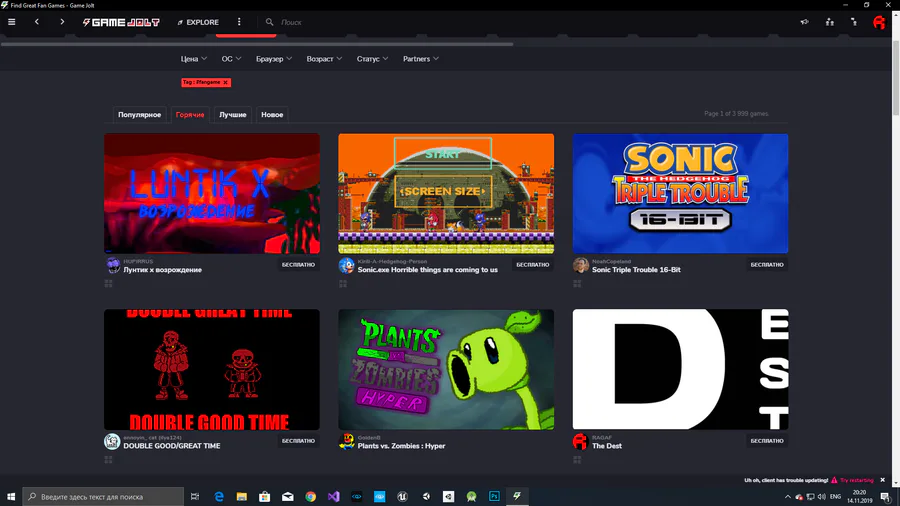The width and height of the screenshot is (900, 506).
Task: Expand the ОС filter dropdown
Action: (x=231, y=59)
